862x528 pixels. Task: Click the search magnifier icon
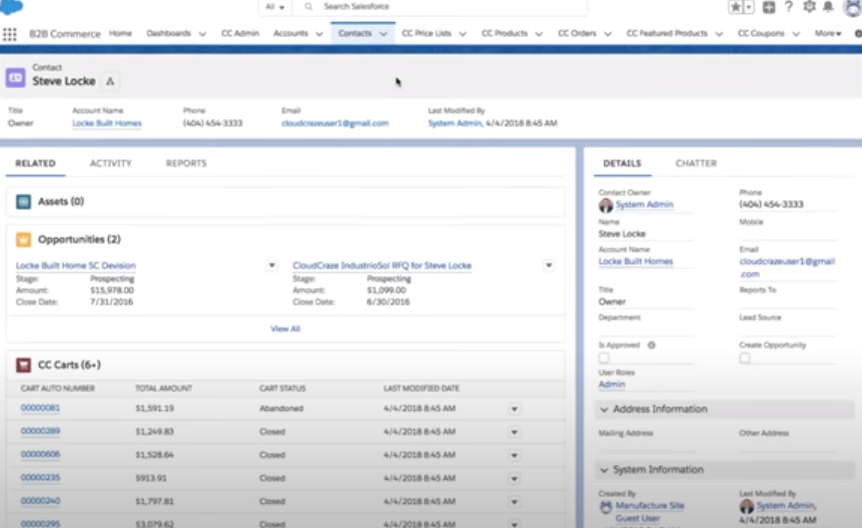[308, 7]
